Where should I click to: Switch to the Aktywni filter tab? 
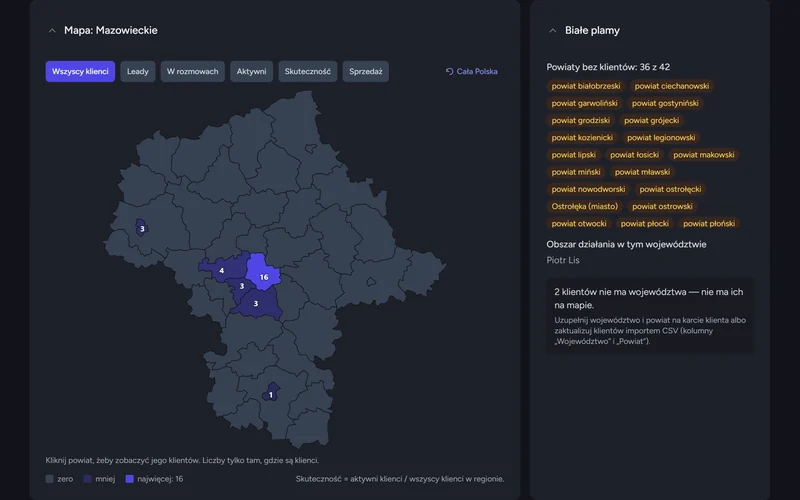[x=252, y=71]
